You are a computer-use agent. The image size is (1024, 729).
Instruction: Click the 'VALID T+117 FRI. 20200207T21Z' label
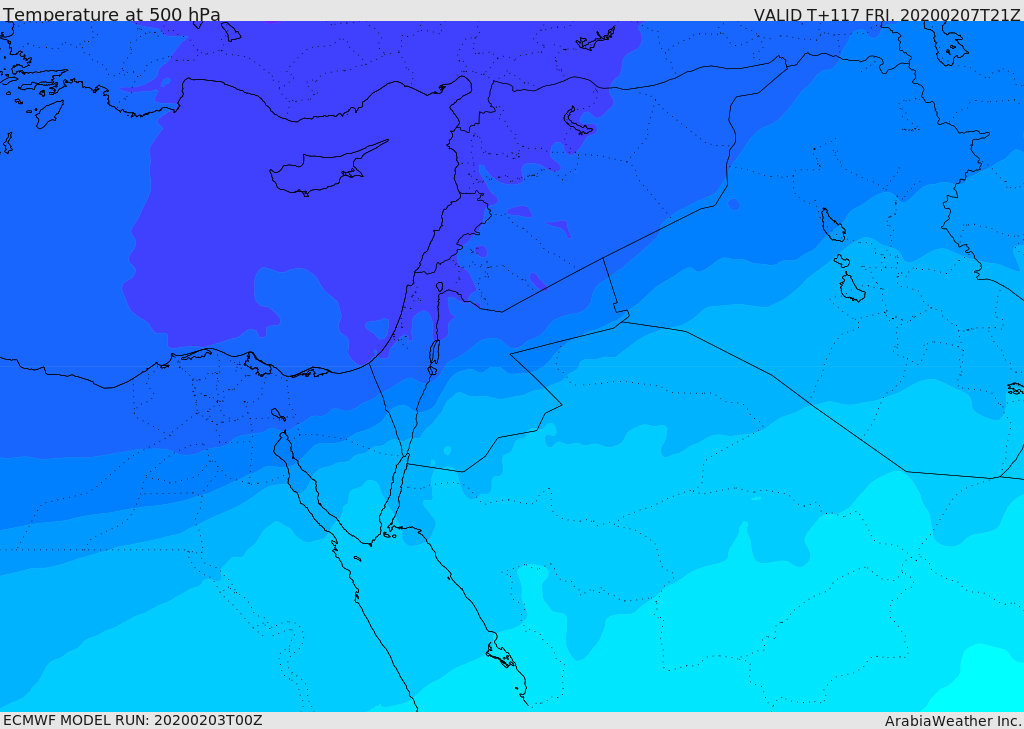pos(887,14)
